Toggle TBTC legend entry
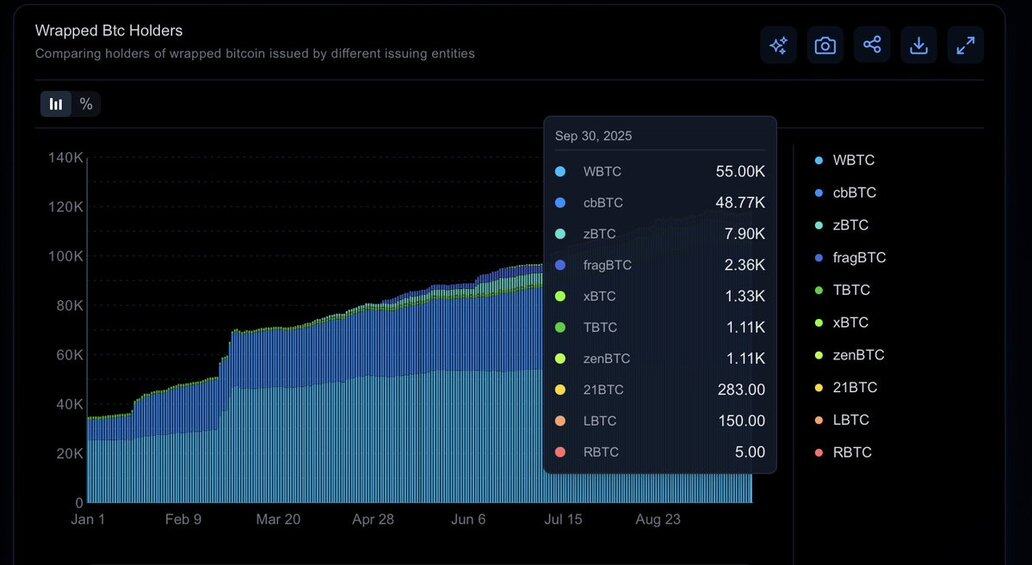The image size is (1032, 565). (x=851, y=290)
